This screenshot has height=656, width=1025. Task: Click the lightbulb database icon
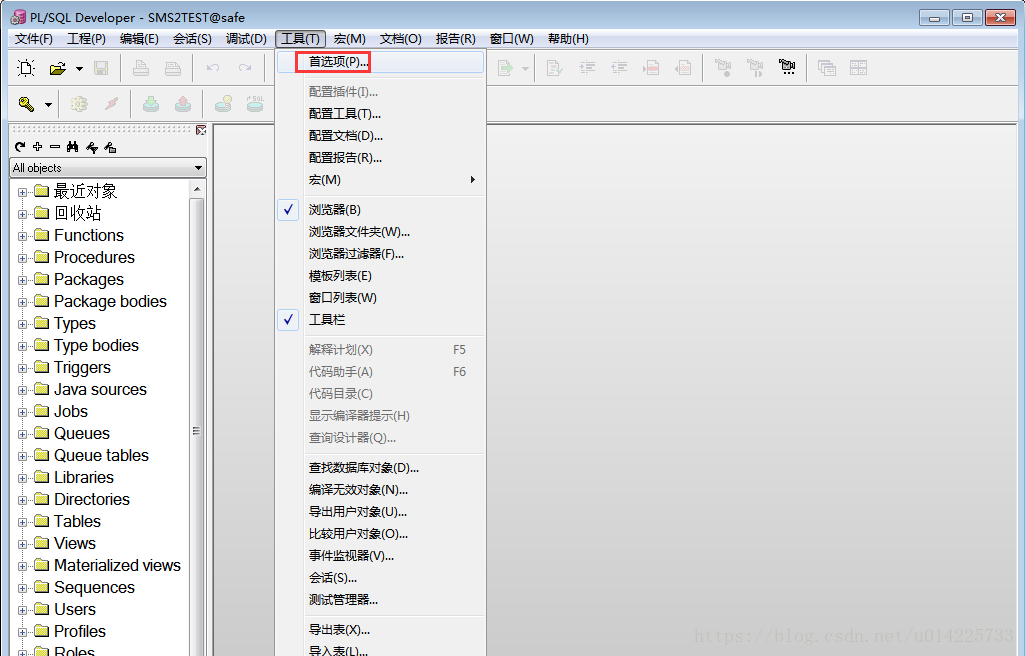(x=224, y=104)
